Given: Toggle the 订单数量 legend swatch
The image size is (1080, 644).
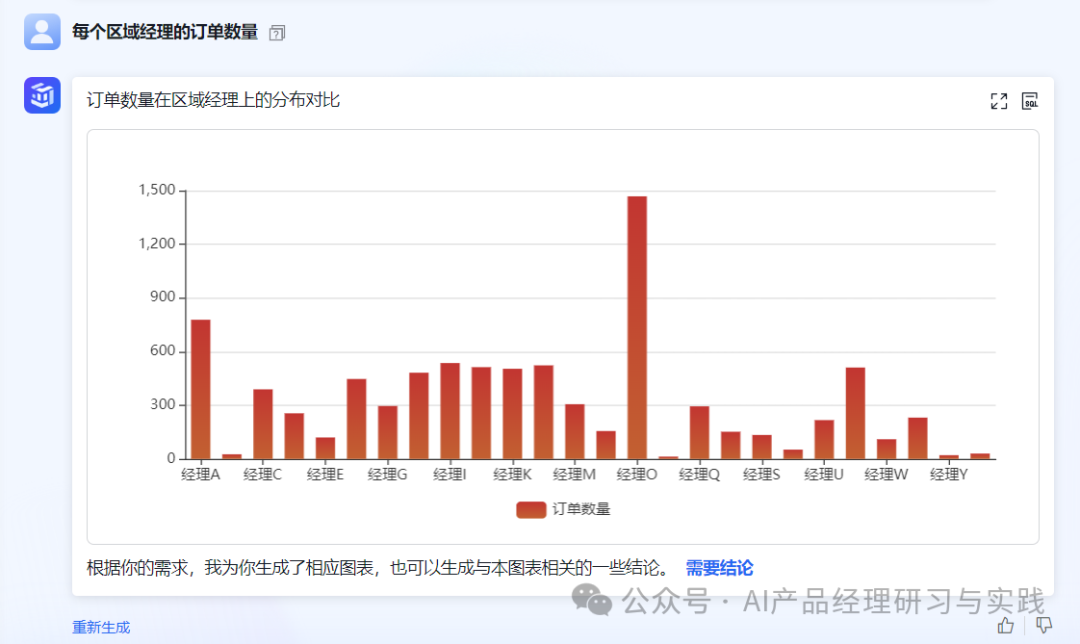Looking at the screenshot, I should click(531, 510).
